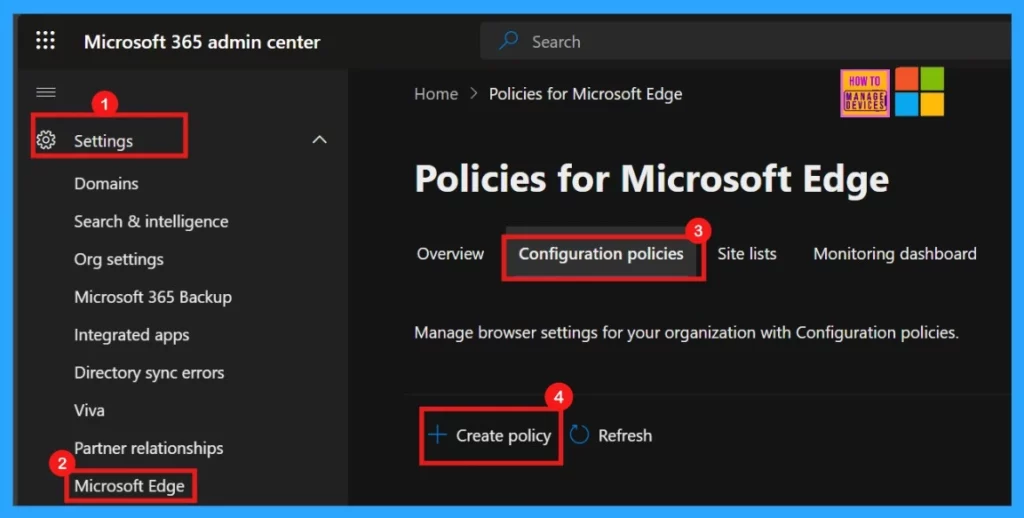Collapse the Settings section chevron
The width and height of the screenshot is (1024, 518).
tap(319, 140)
